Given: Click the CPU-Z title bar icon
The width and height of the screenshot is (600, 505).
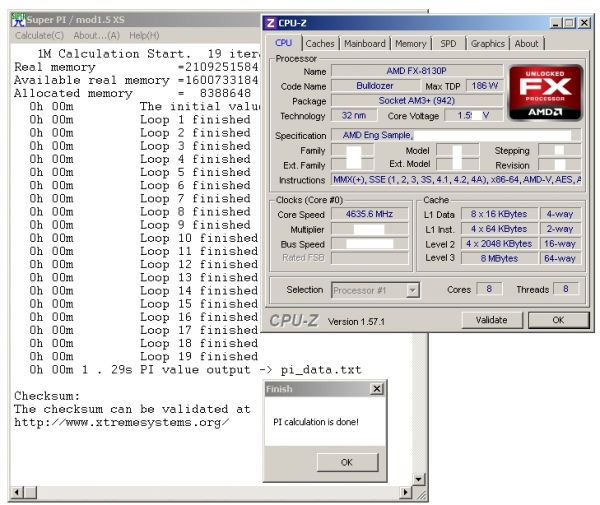Looking at the screenshot, I should [272, 23].
